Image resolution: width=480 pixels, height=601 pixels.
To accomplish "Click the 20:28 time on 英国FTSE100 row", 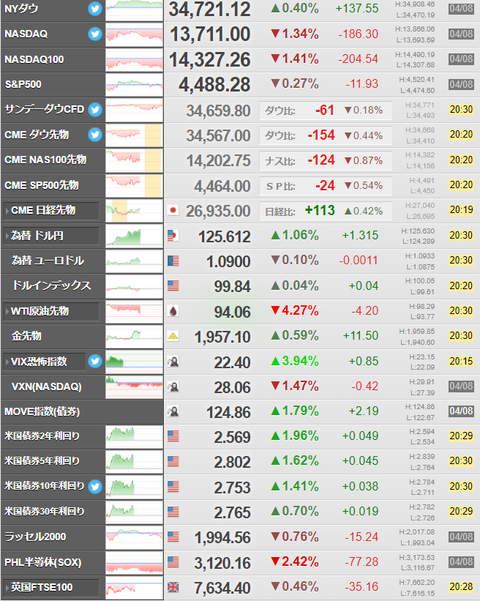I will tap(461, 587).
